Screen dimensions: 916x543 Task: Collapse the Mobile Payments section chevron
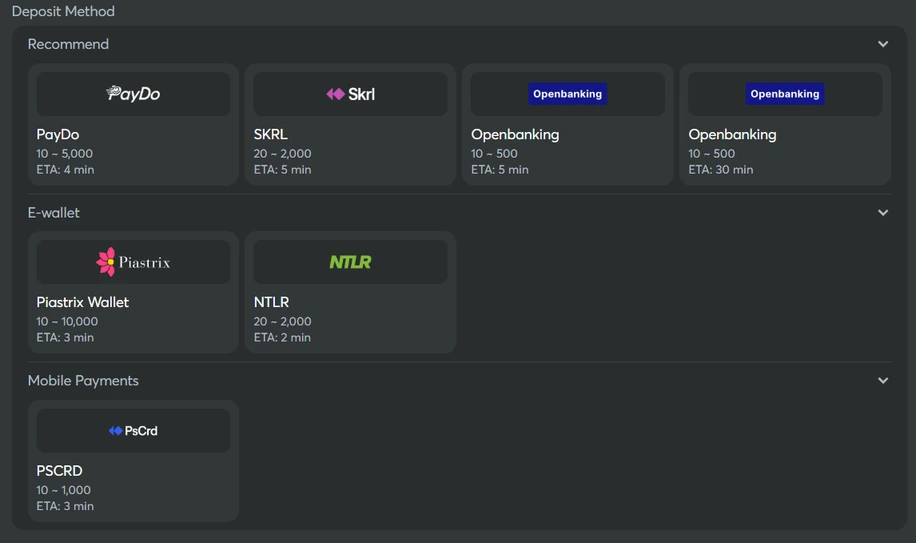click(883, 380)
